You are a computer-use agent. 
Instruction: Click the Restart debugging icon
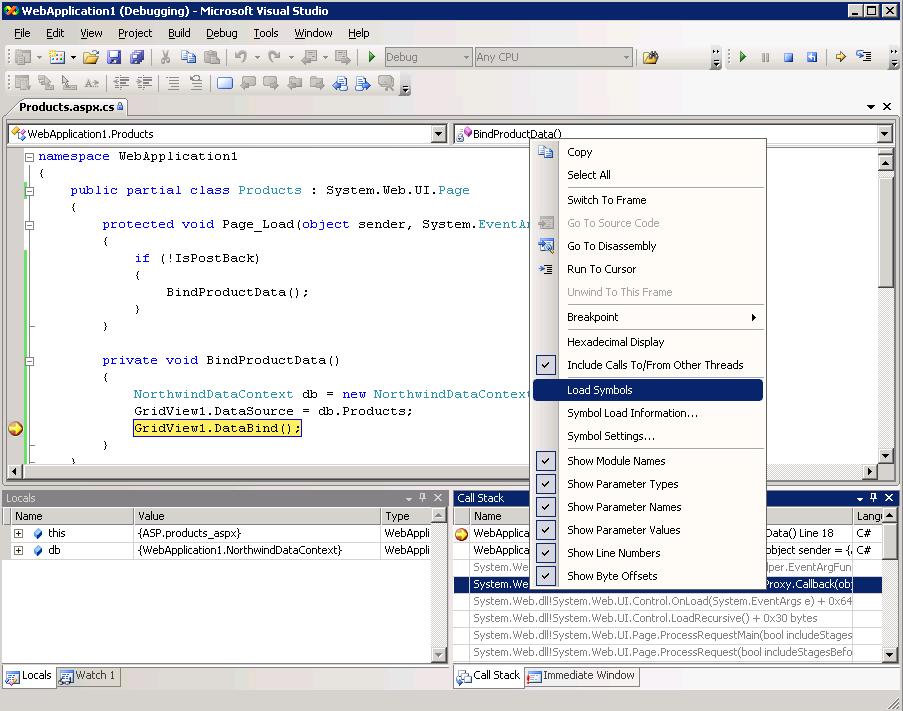pos(811,57)
